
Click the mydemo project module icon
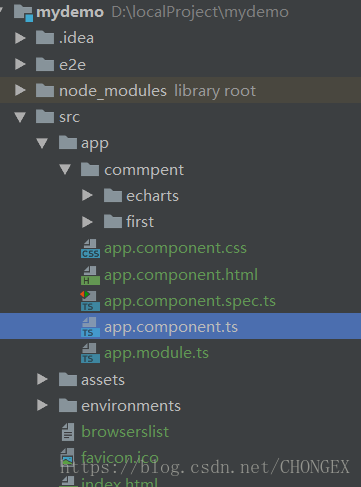24,13
